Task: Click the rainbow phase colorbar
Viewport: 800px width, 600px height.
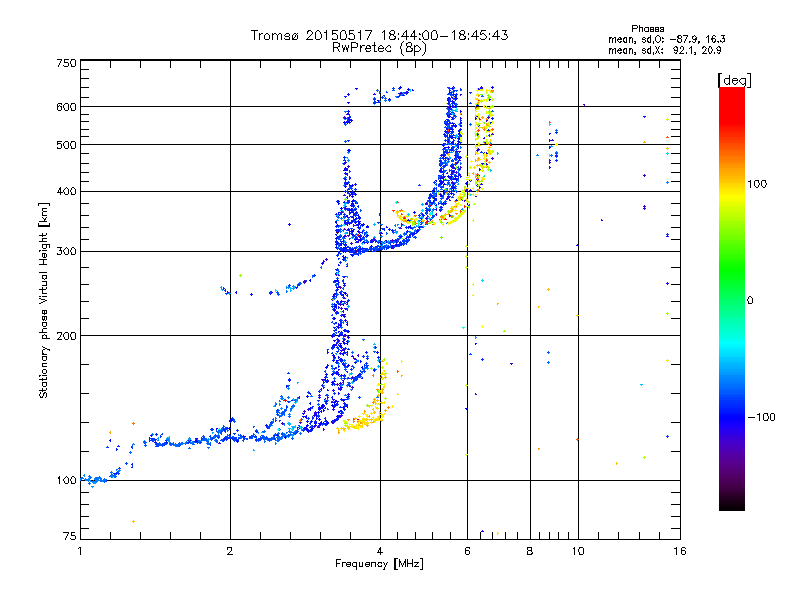Action: coord(732,299)
